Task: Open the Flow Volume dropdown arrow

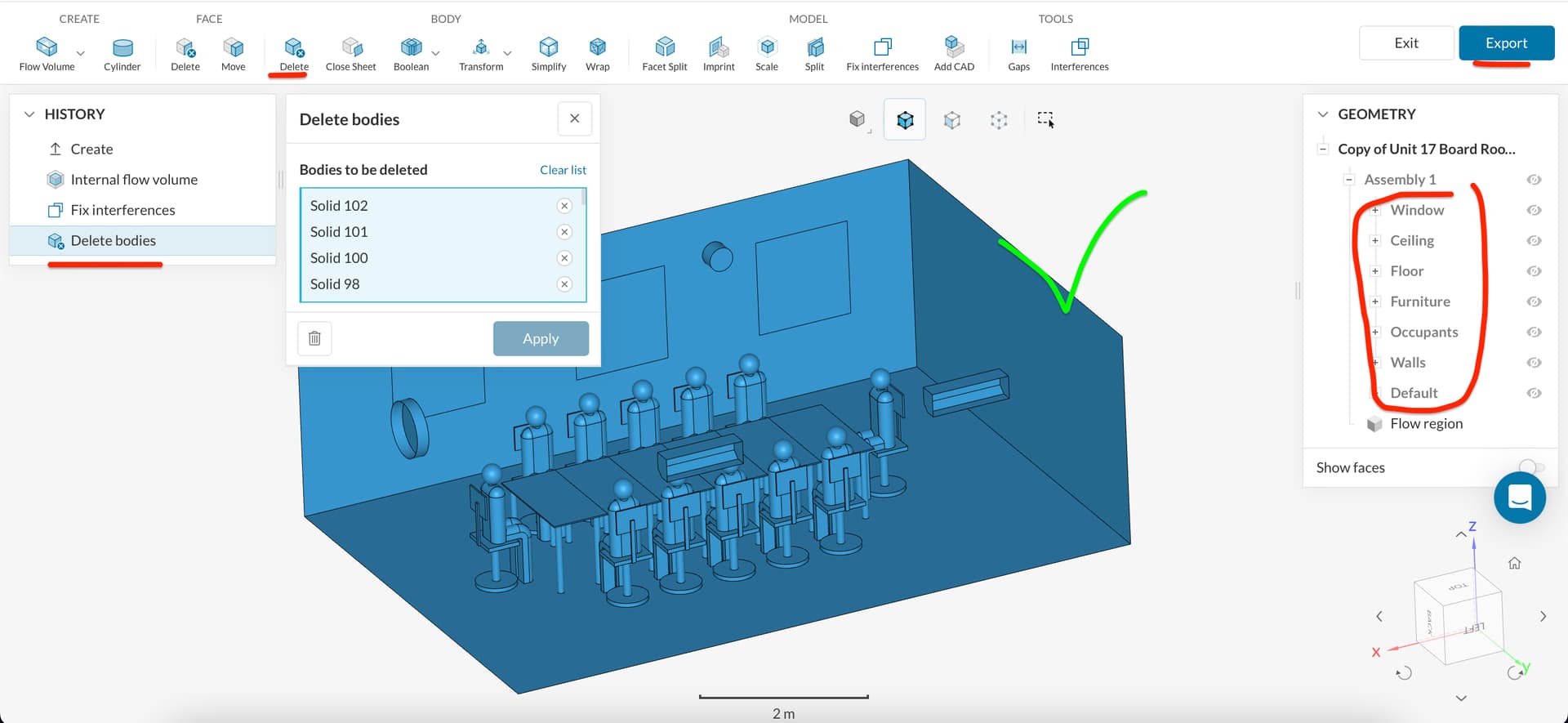Action: coord(80,54)
